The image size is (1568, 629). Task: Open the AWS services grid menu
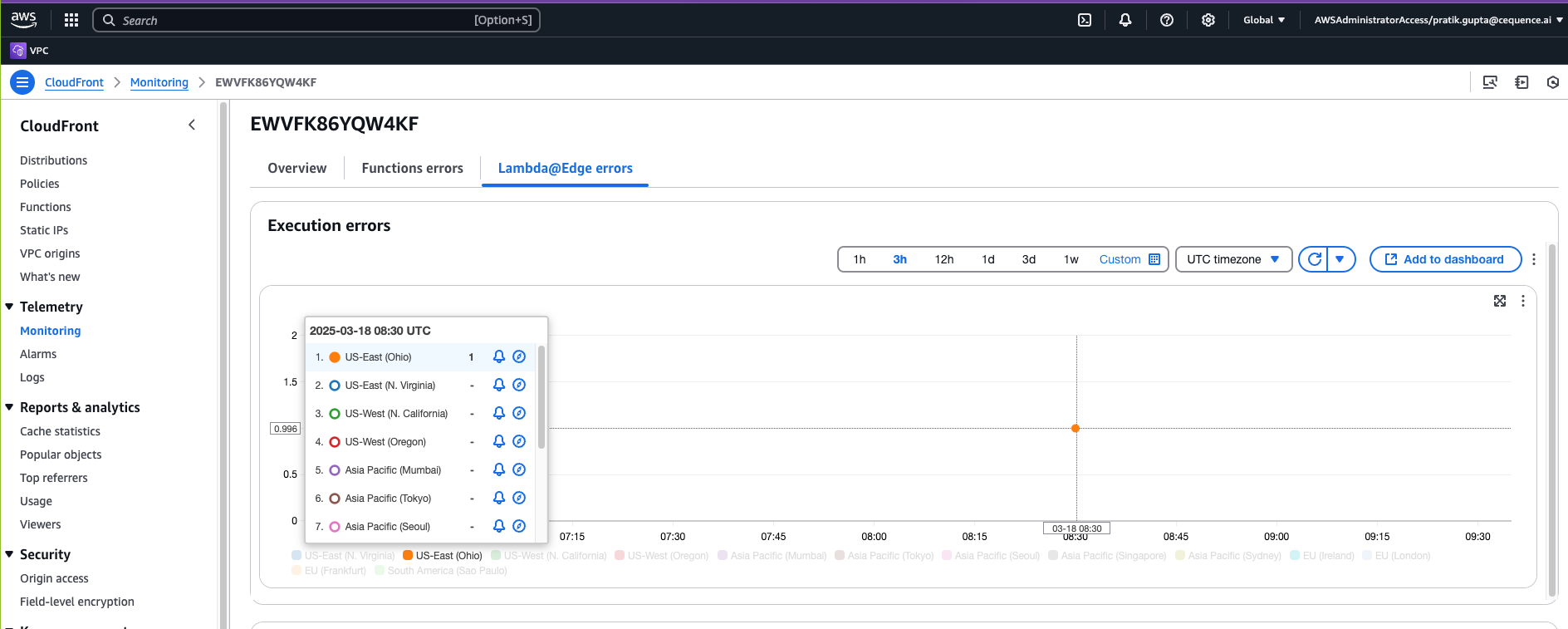coord(71,20)
